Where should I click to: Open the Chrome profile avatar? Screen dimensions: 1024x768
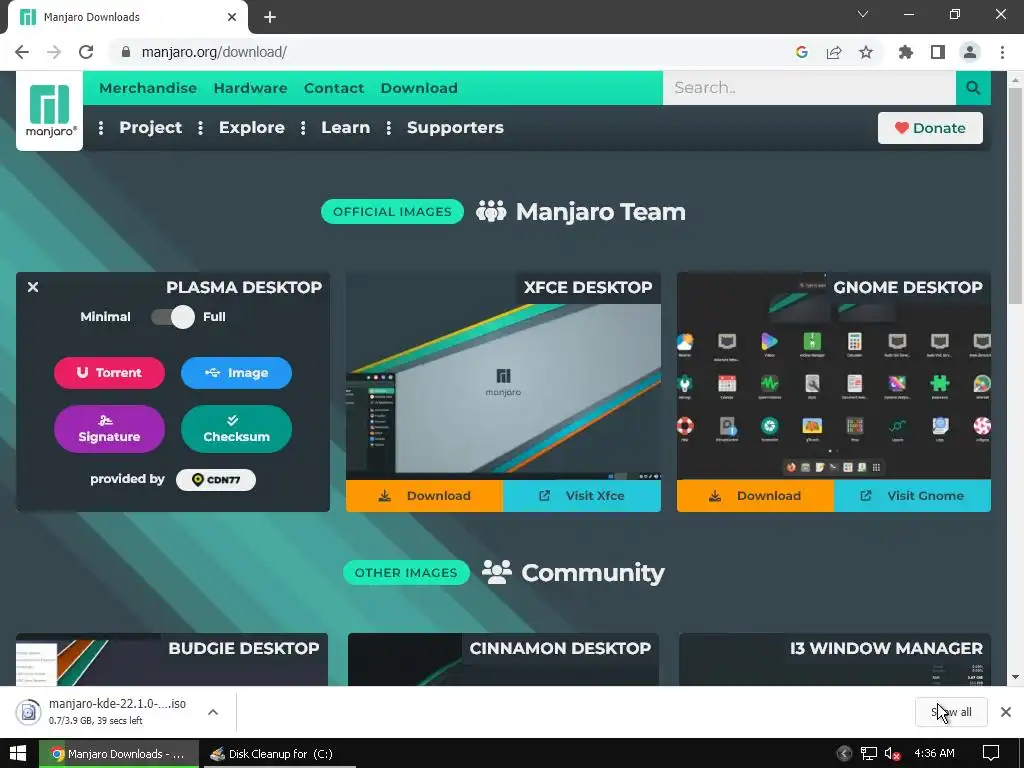point(970,52)
